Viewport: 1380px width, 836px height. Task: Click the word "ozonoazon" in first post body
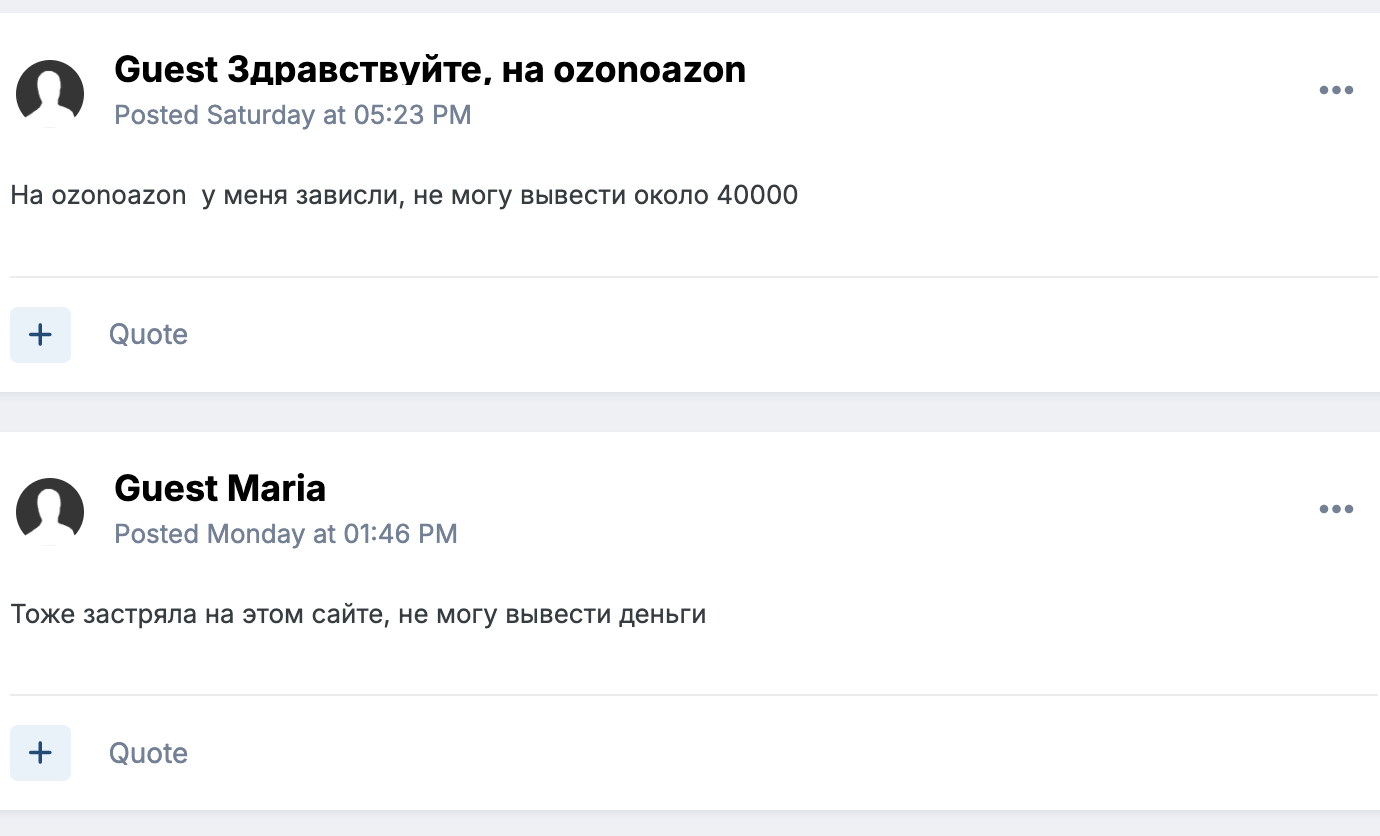[x=118, y=195]
